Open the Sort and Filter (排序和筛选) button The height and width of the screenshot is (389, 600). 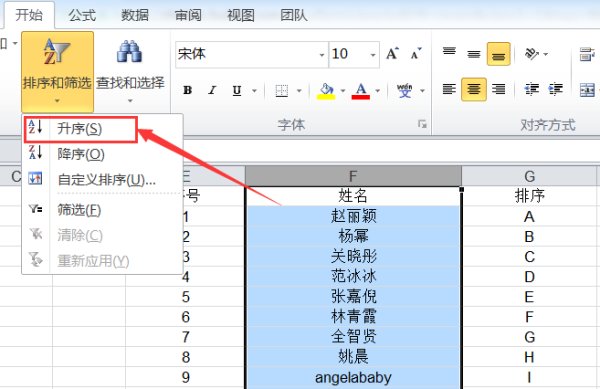click(x=57, y=72)
